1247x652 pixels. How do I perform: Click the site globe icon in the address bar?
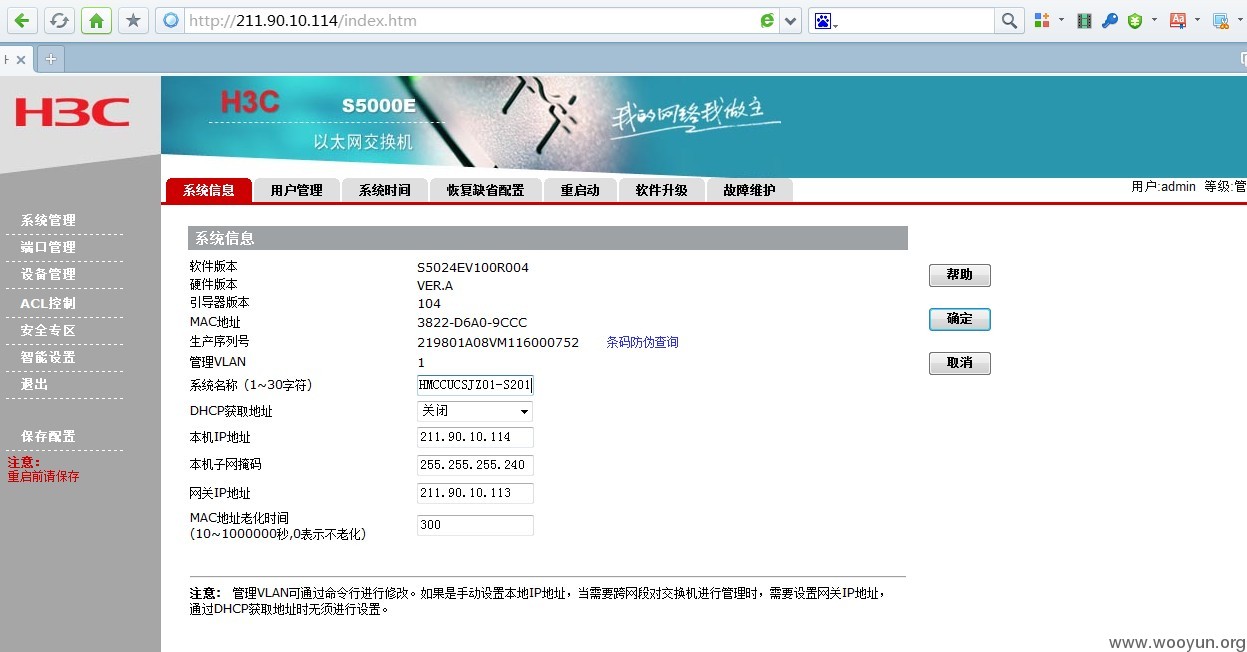click(x=171, y=20)
